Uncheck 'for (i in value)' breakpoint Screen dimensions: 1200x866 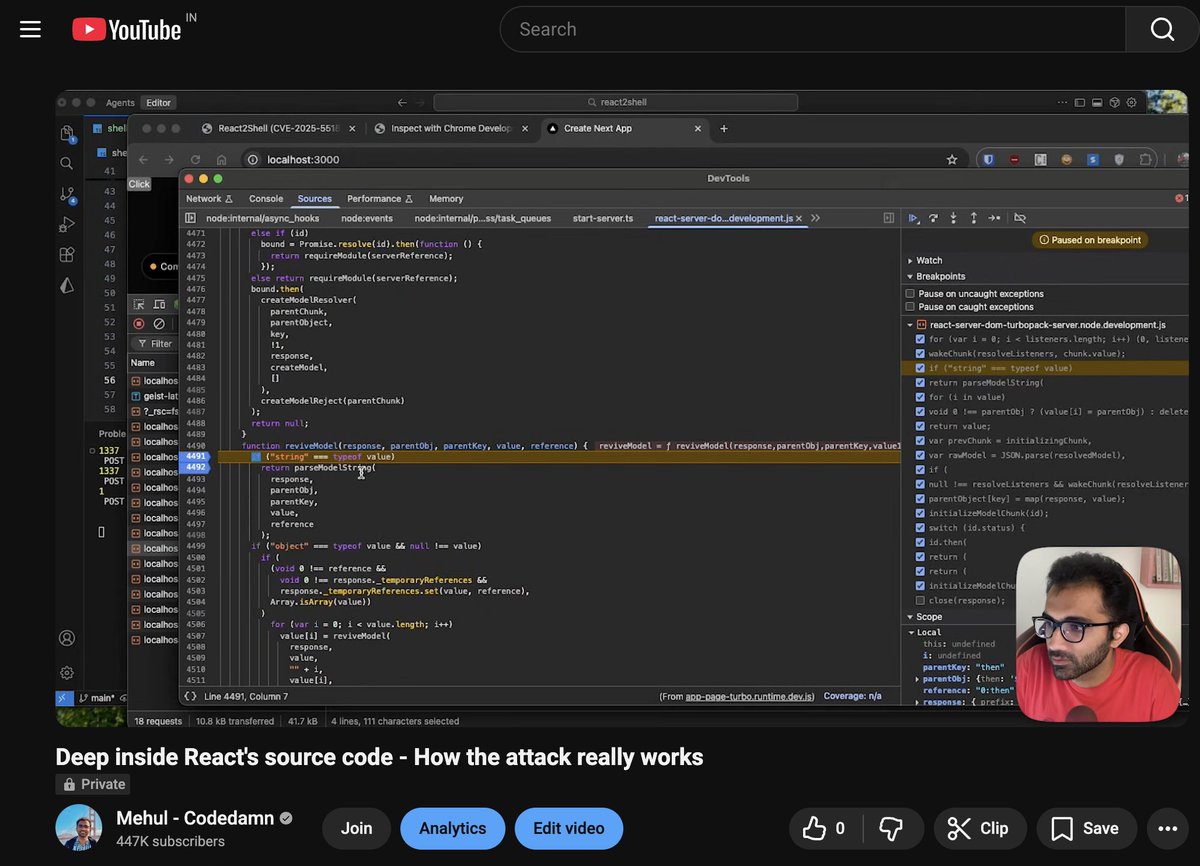[x=920, y=397]
